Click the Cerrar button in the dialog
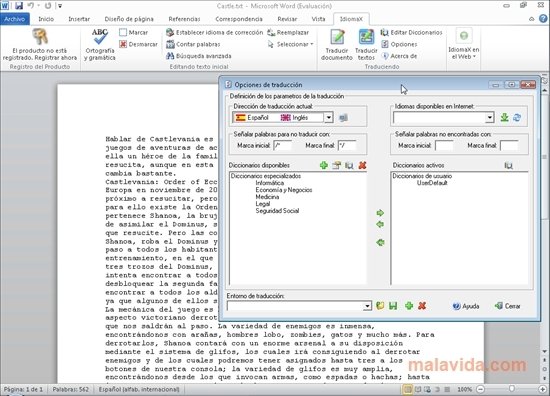550x396 pixels. click(x=508, y=306)
